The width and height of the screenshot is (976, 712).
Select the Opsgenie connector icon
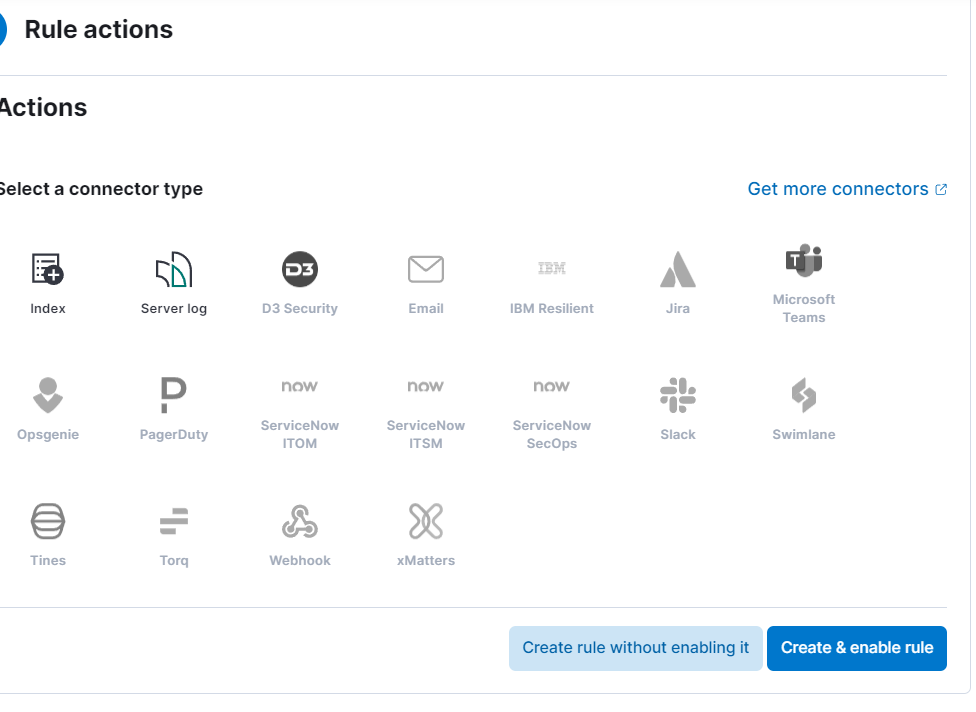click(x=48, y=395)
